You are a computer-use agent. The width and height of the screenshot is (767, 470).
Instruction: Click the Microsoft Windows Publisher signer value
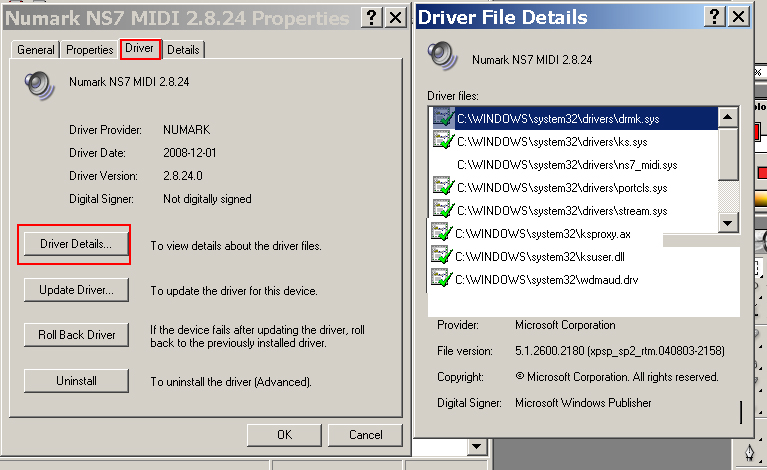click(583, 403)
